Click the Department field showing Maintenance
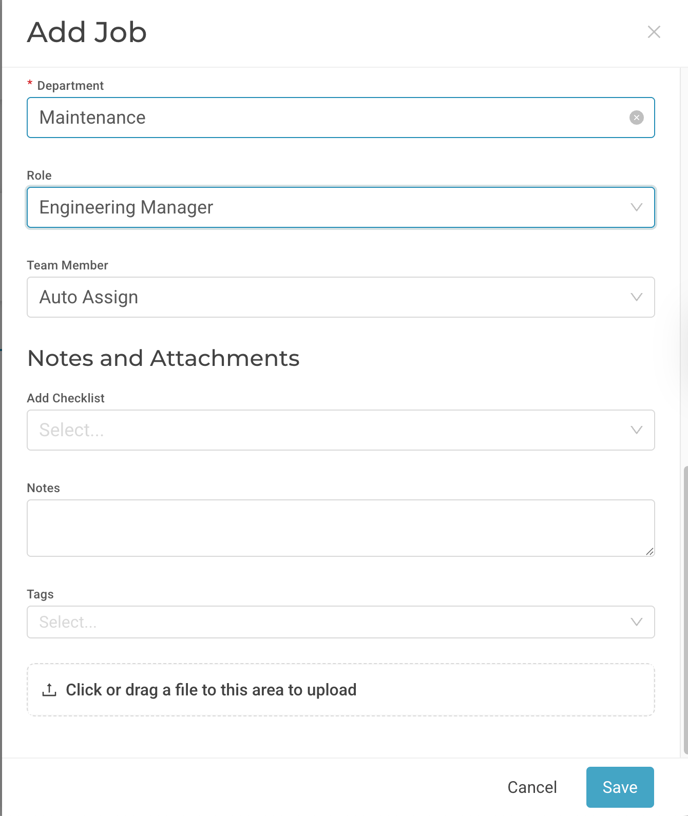The image size is (688, 816). pos(341,118)
